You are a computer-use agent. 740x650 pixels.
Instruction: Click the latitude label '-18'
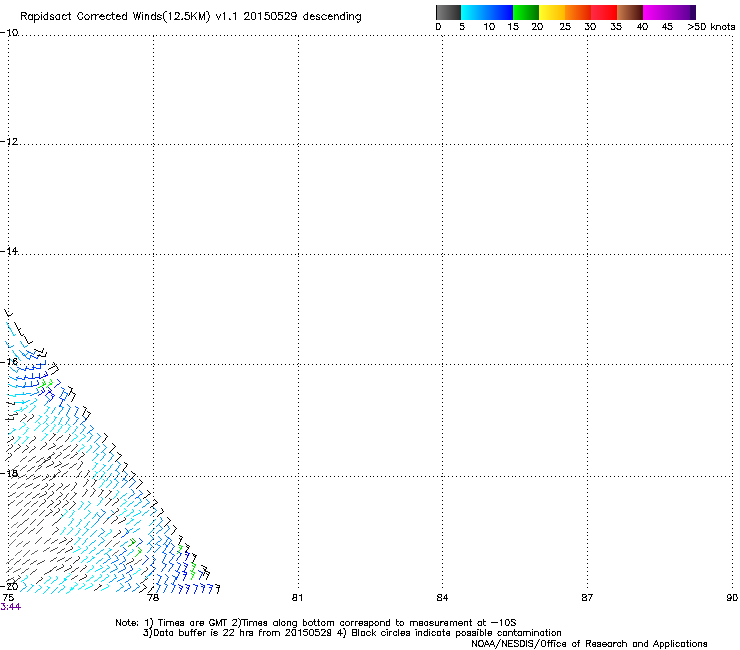pos(9,473)
